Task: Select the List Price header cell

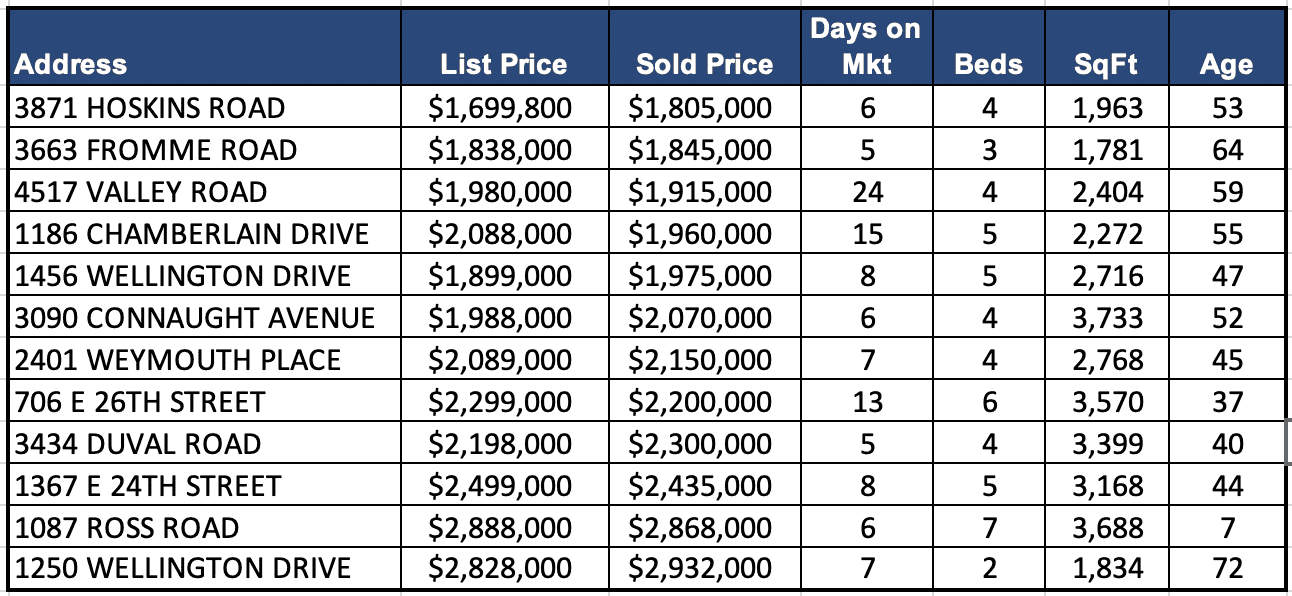Action: [503, 65]
